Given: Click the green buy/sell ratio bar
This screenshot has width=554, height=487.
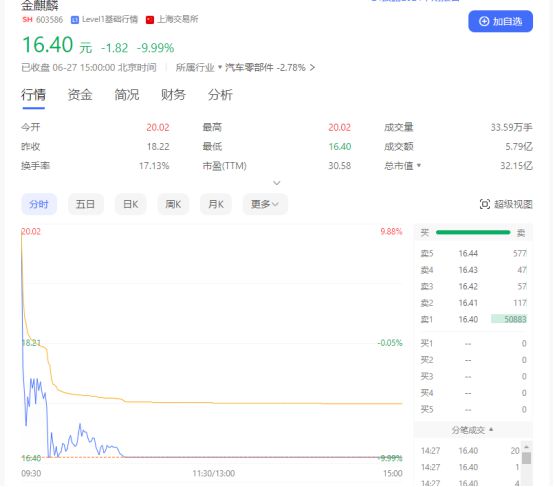Looking at the screenshot, I should (x=473, y=233).
